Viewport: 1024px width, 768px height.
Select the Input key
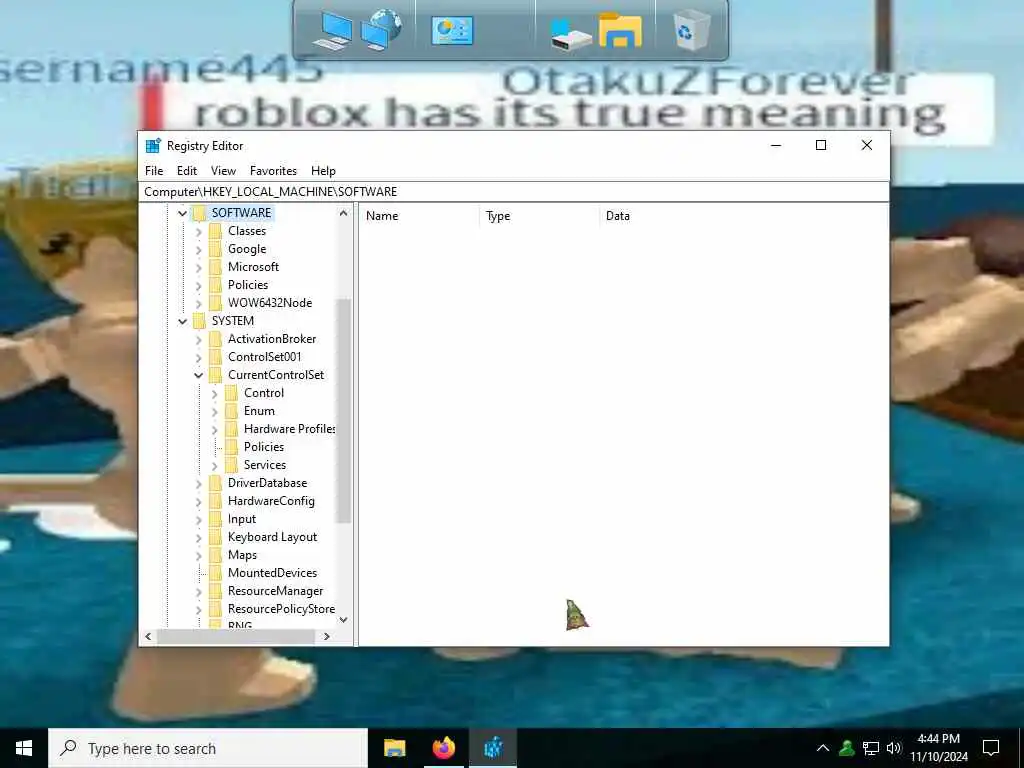[242, 519]
